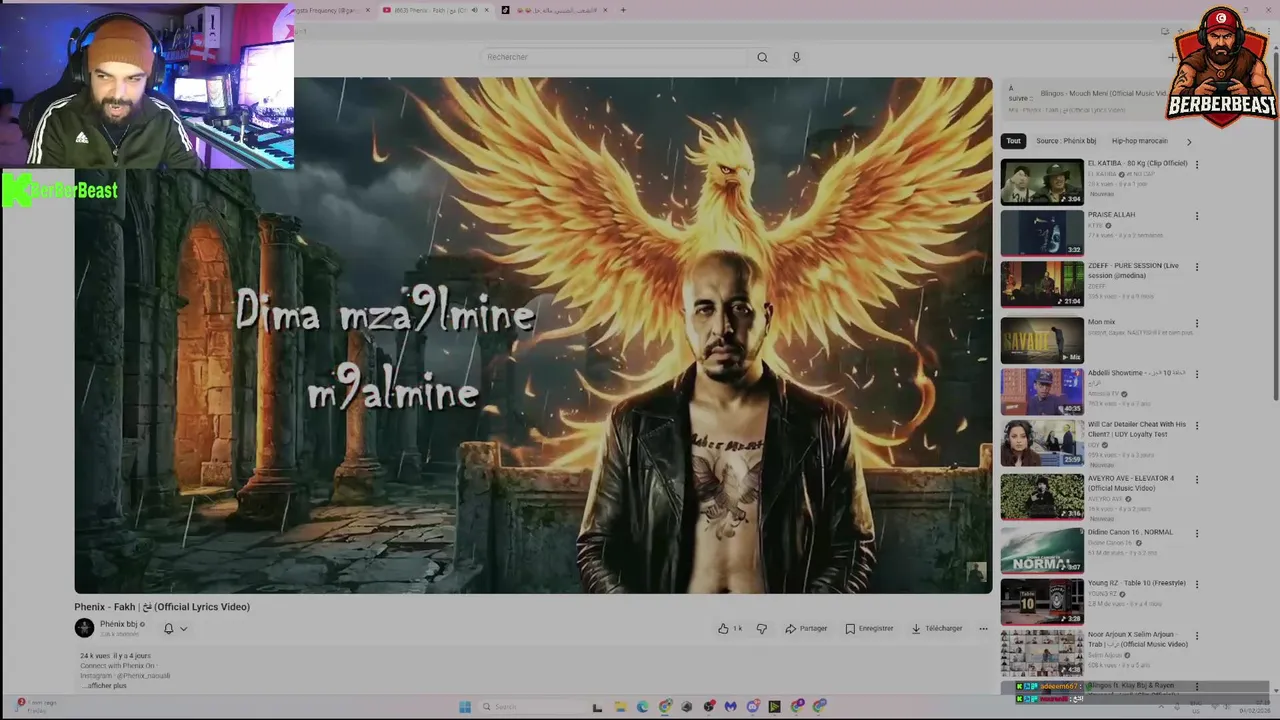Open Windows Start menu button
Viewport: 1280px width, 720px height.
[x=465, y=707]
